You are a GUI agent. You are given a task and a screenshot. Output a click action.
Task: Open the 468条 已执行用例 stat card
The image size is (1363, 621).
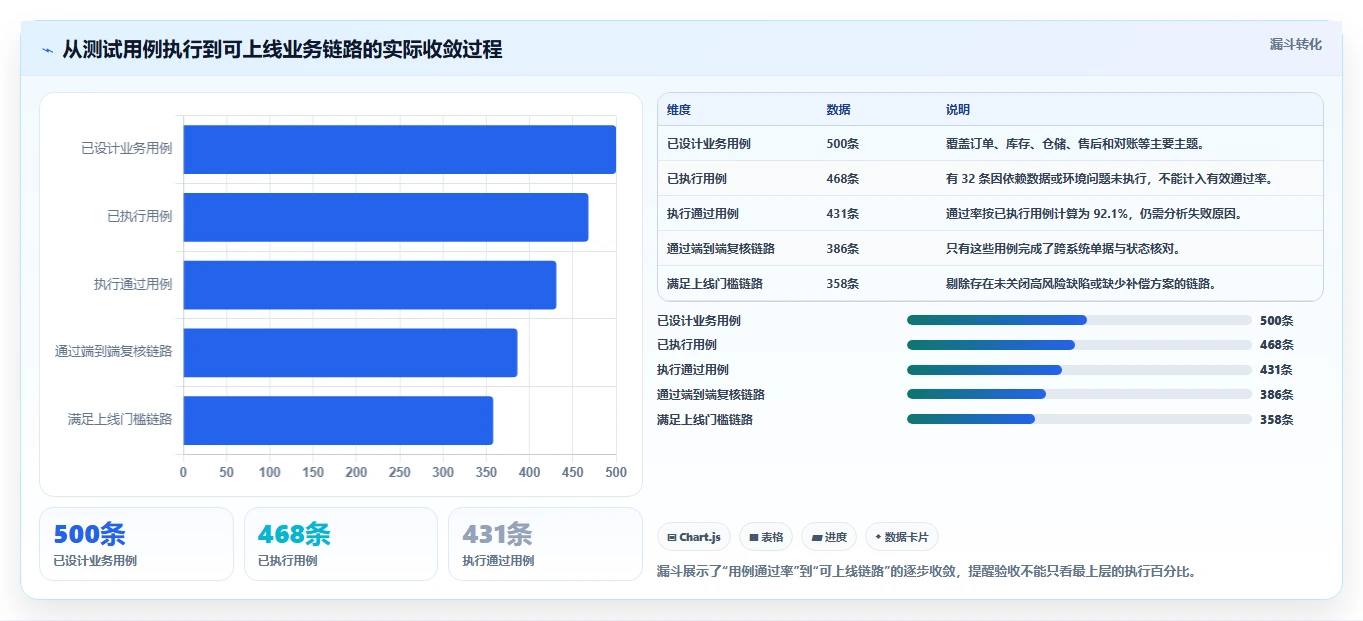click(341, 544)
